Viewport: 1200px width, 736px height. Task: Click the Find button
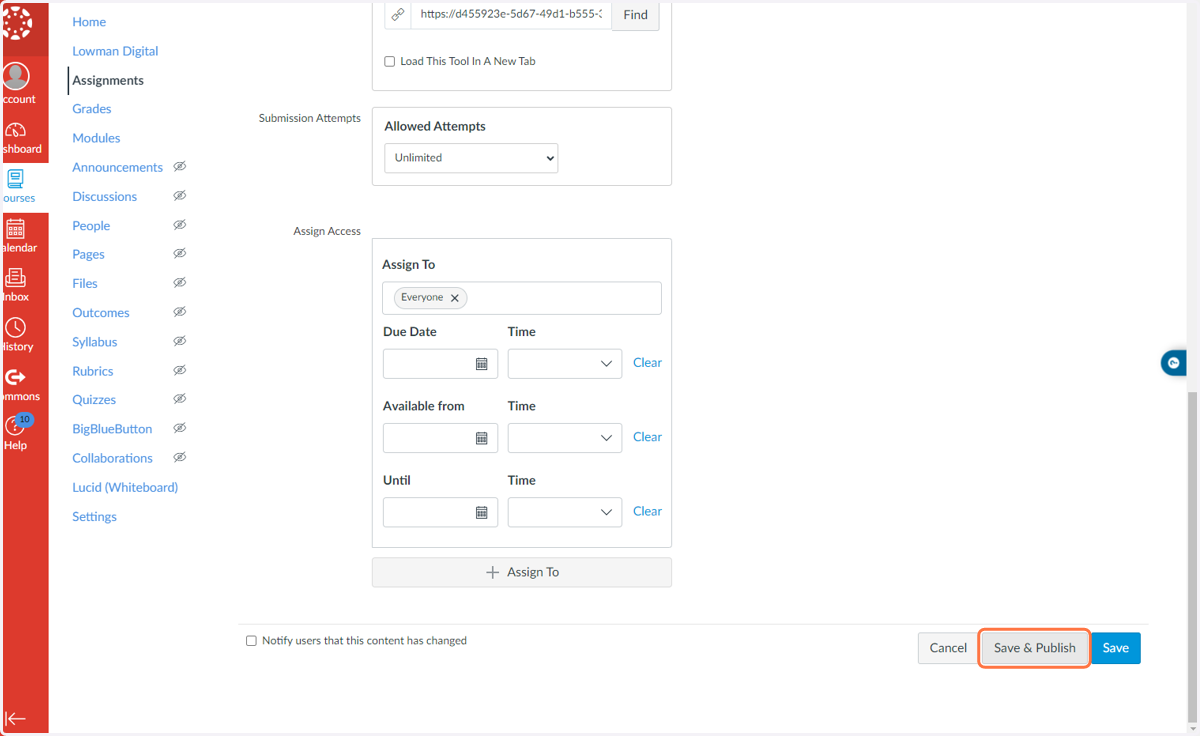coord(635,14)
